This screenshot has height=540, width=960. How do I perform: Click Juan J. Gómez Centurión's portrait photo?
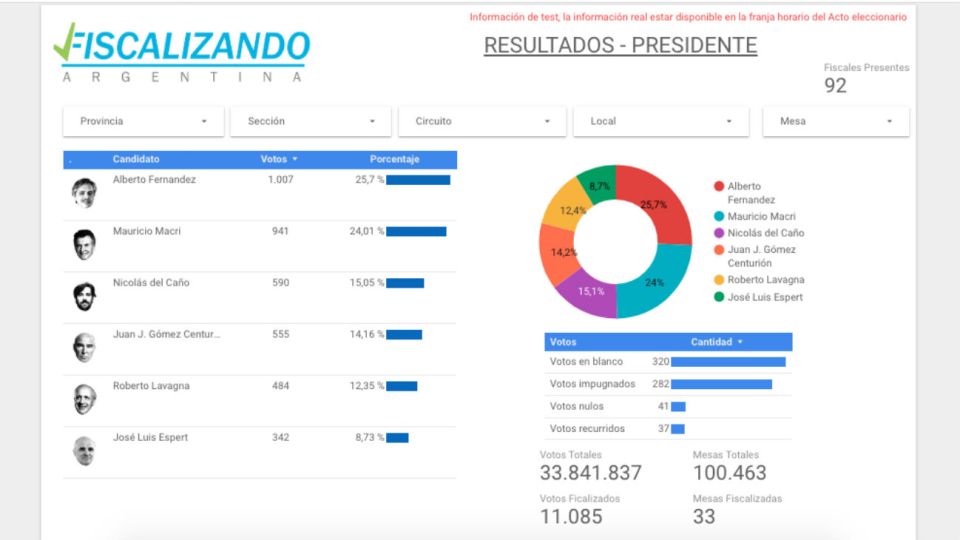coord(84,348)
